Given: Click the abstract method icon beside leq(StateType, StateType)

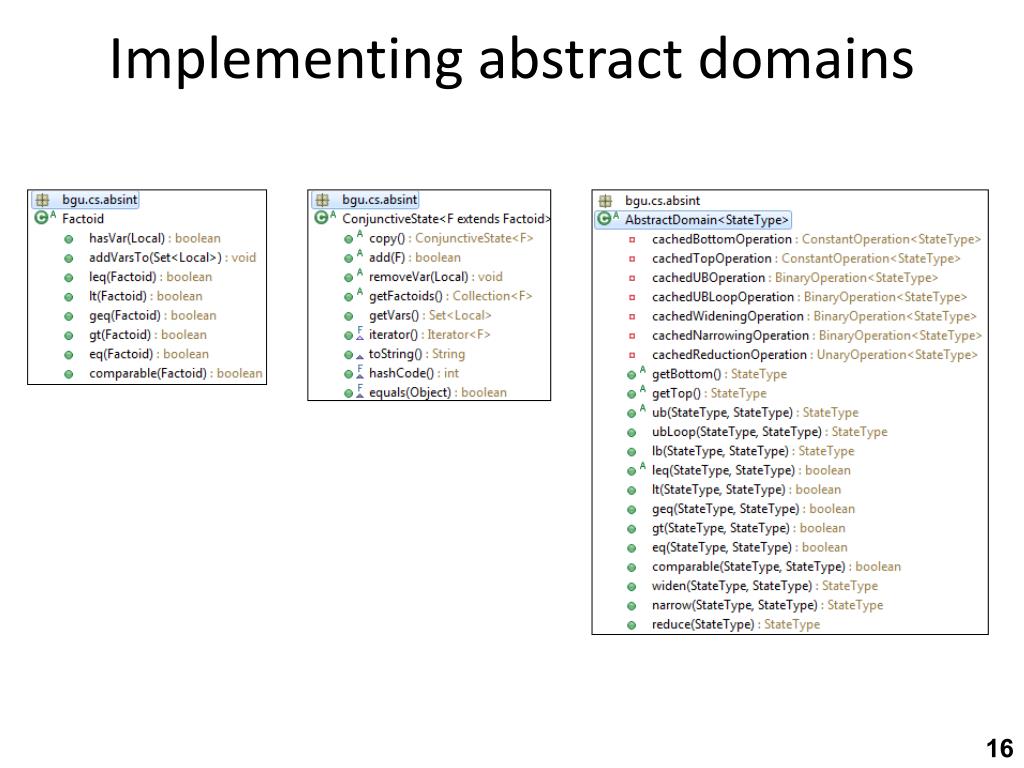Looking at the screenshot, I should pos(635,470).
